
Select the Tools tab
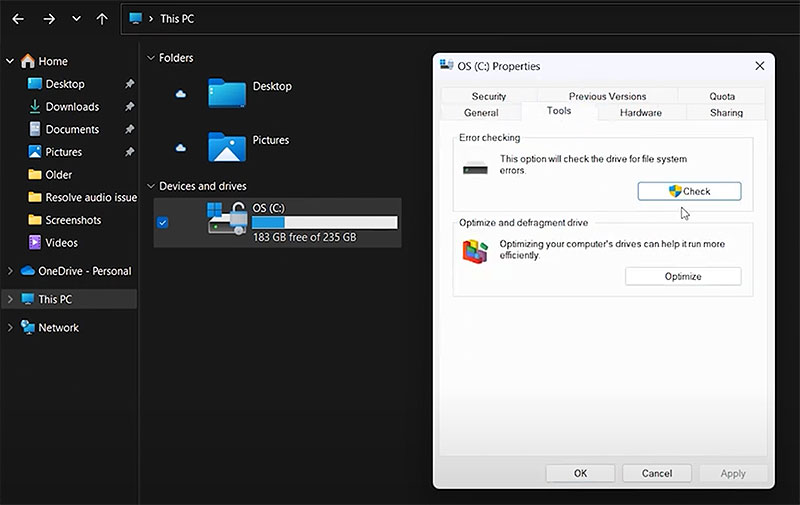559,111
